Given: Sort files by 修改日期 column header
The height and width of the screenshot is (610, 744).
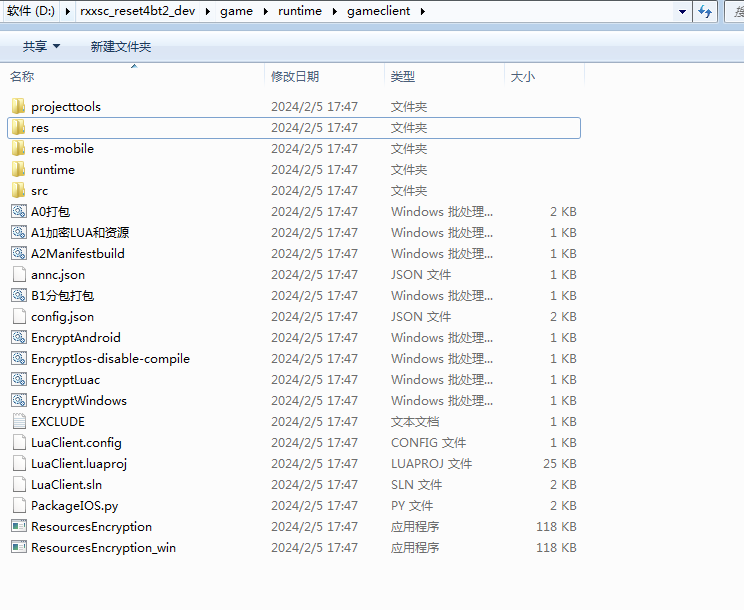Looking at the screenshot, I should tap(295, 77).
